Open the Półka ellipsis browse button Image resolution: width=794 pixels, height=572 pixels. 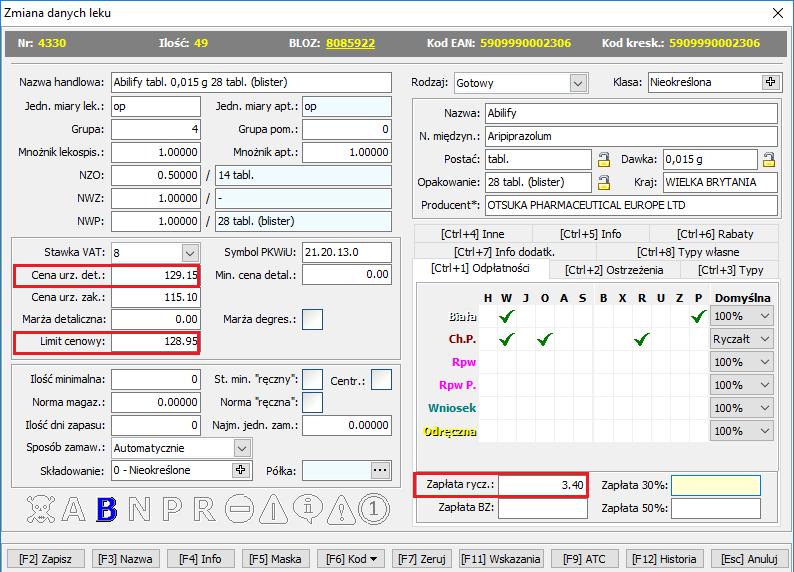click(x=380, y=470)
